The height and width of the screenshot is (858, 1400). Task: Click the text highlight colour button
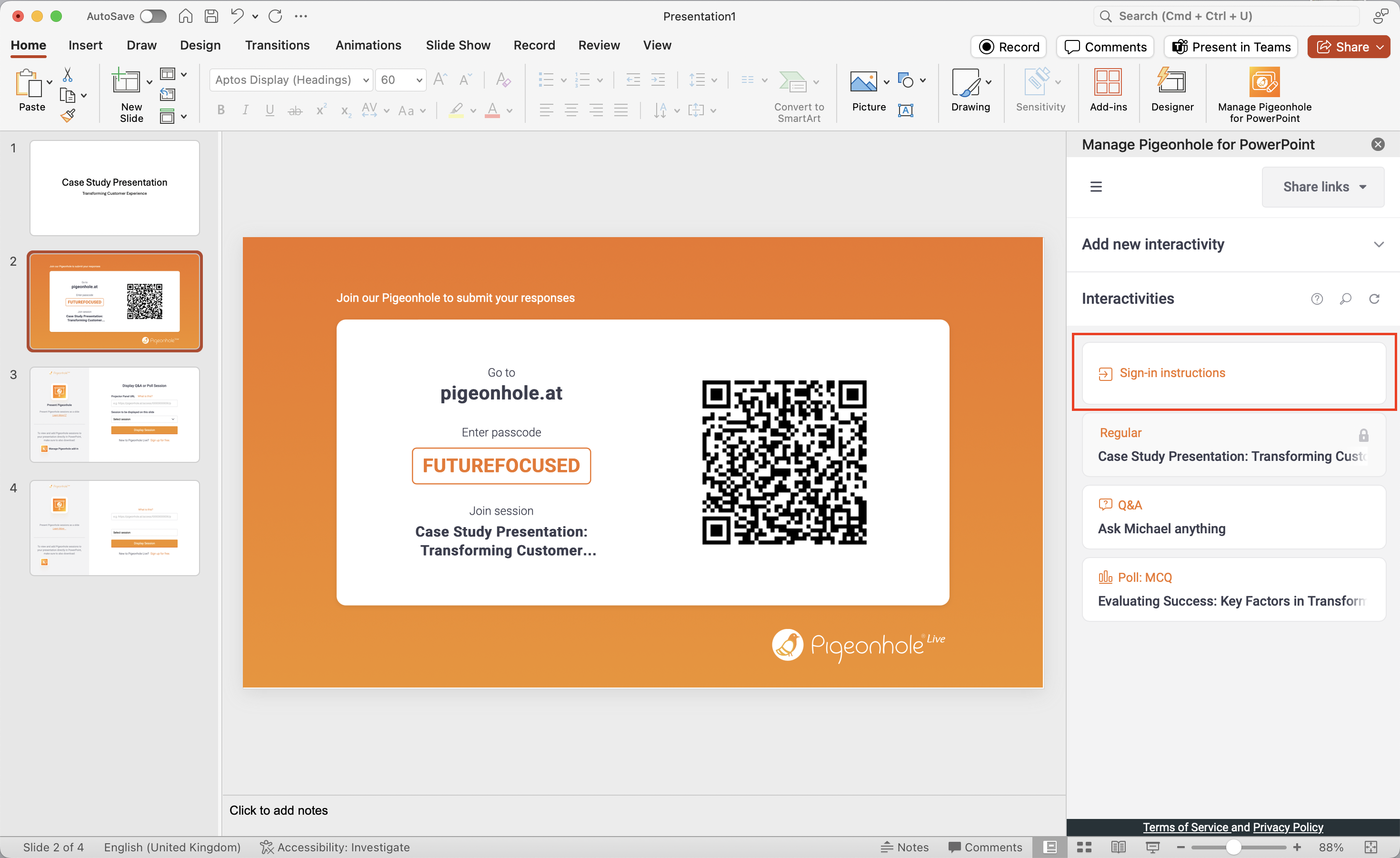456,110
